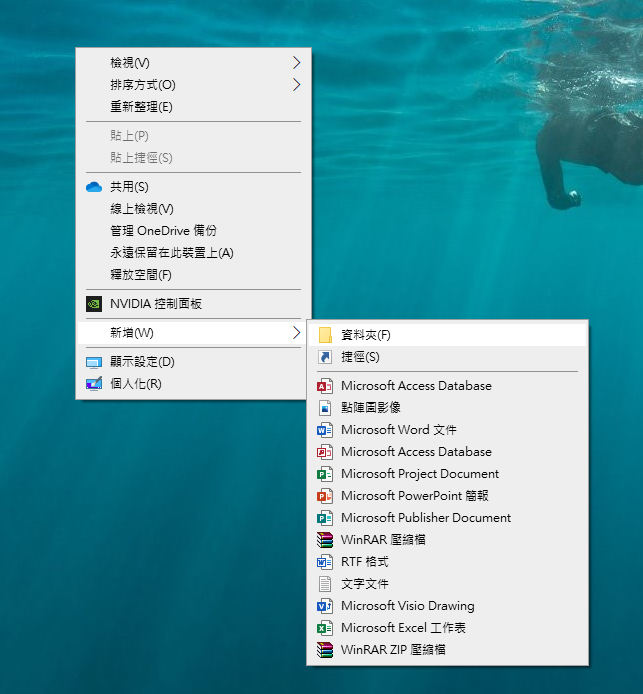Expand the 檢視(V) submenu arrow
This screenshot has height=694, width=643.
[x=296, y=63]
